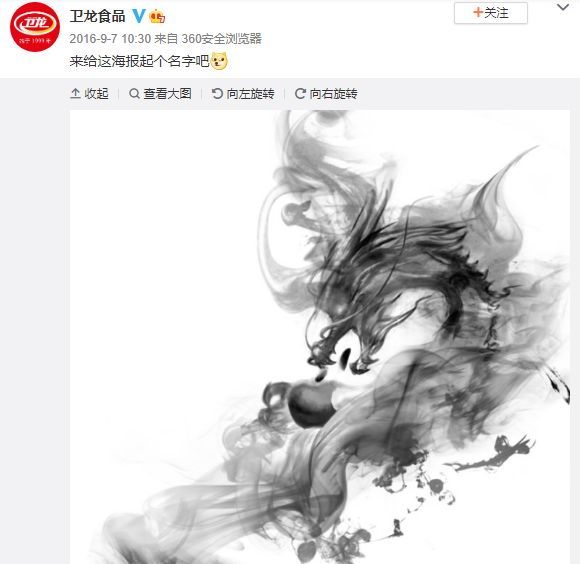Click the doge emoji in the post text

219,61
